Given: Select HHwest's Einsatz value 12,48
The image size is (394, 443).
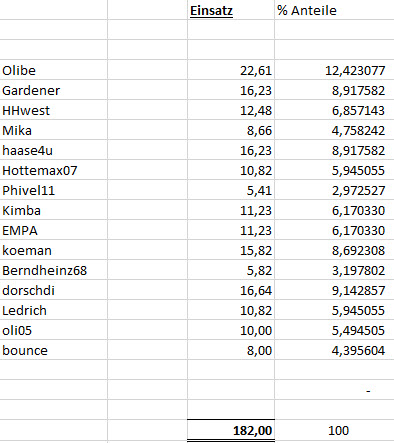Looking at the screenshot, I should (231, 110).
